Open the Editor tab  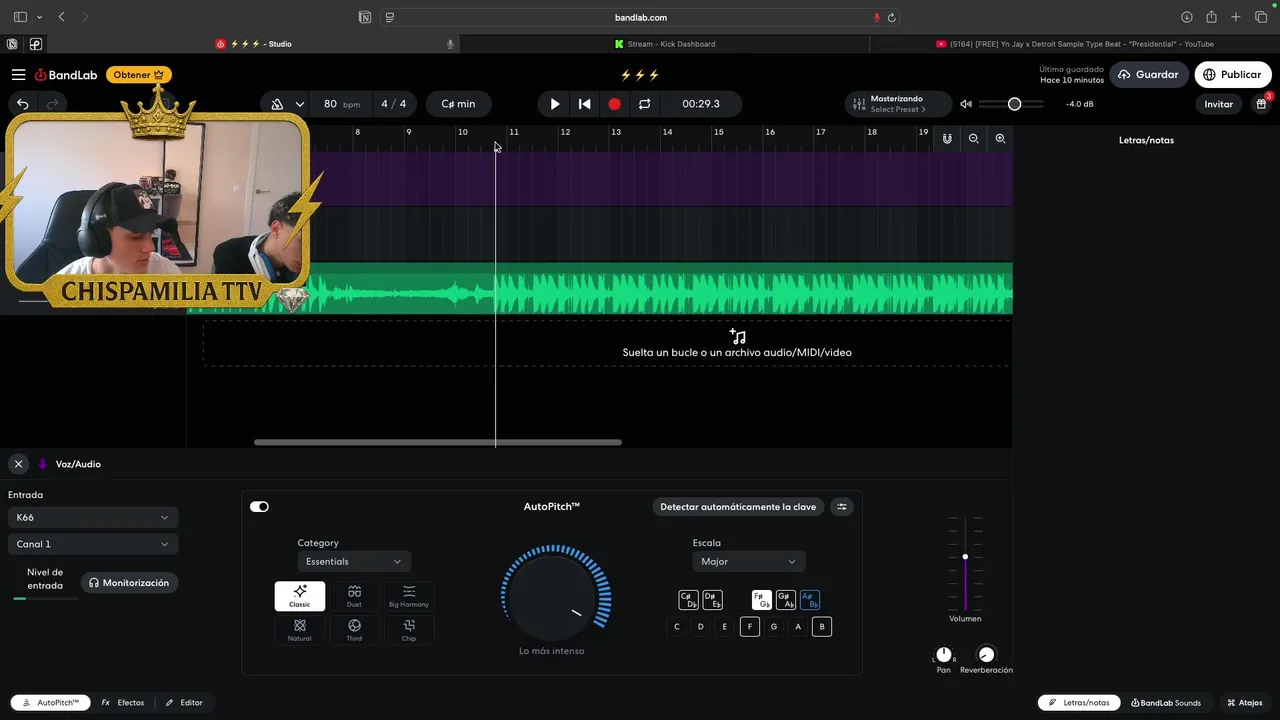pos(184,703)
